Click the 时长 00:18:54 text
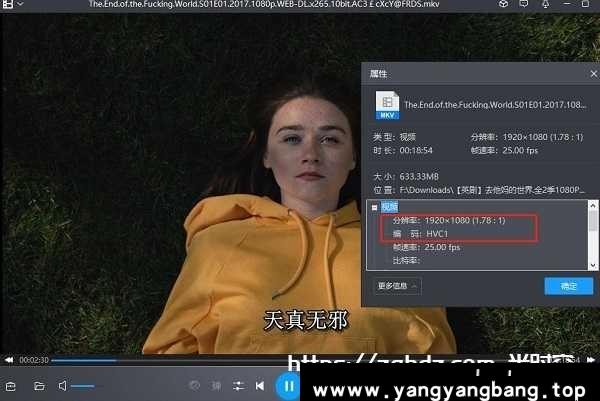600x401 pixels. click(403, 150)
